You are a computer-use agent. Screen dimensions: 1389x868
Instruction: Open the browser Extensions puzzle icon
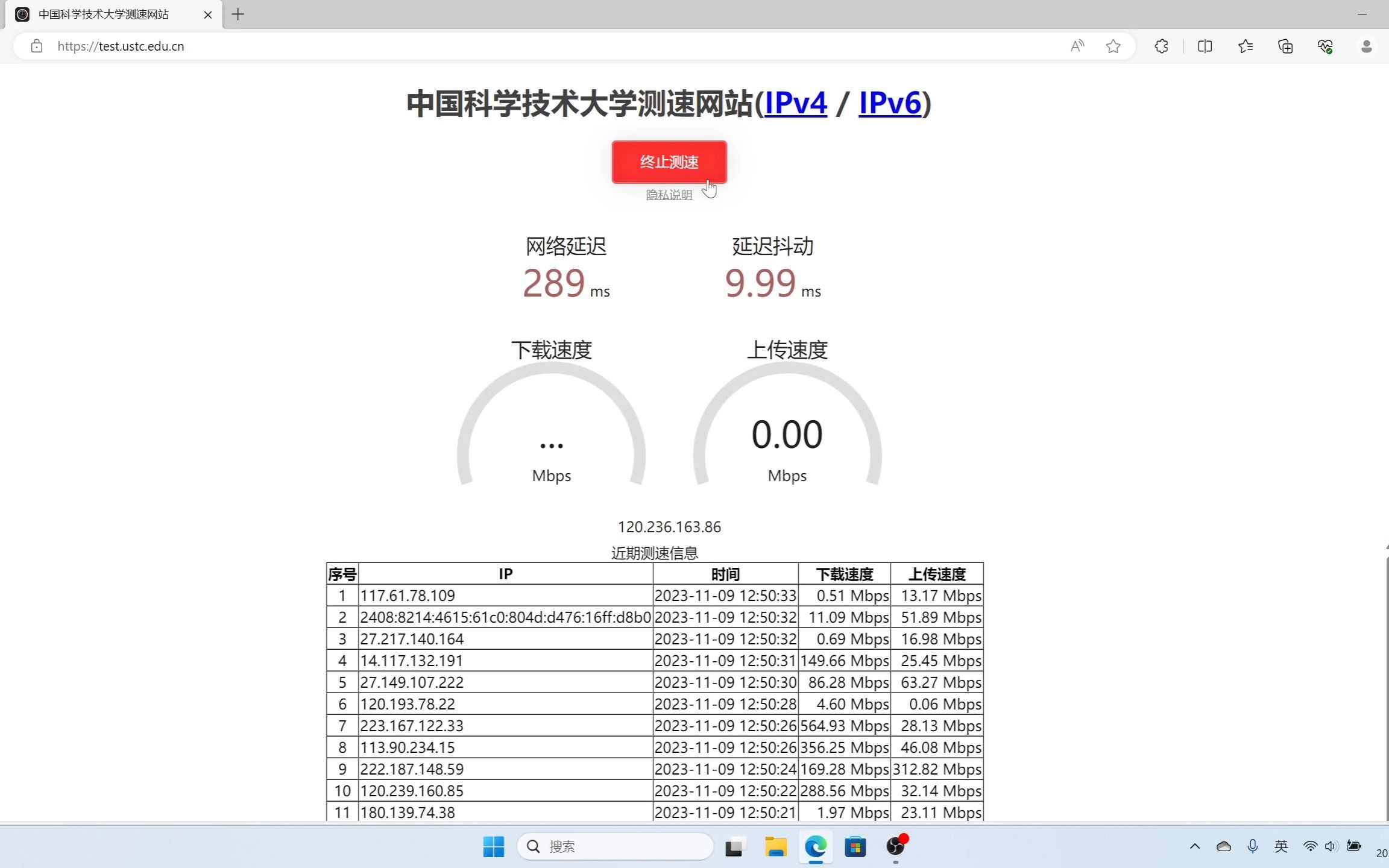click(1162, 46)
